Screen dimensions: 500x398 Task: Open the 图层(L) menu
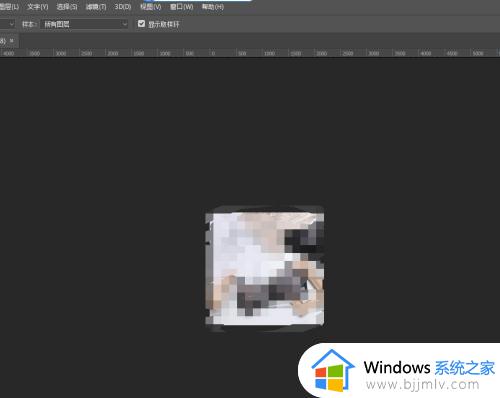click(x=9, y=7)
